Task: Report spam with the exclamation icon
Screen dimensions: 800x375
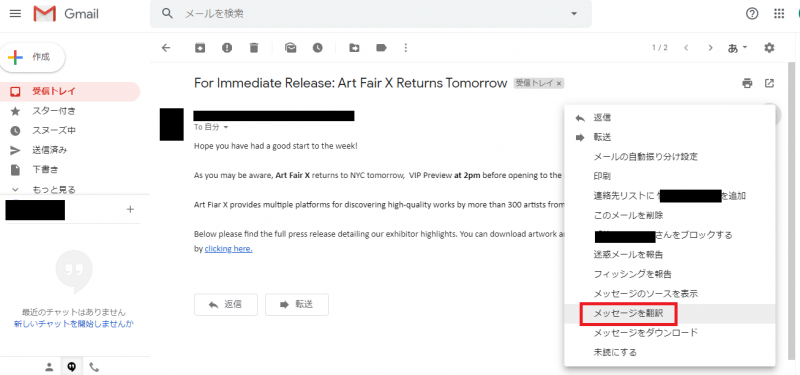Action: tap(227, 47)
